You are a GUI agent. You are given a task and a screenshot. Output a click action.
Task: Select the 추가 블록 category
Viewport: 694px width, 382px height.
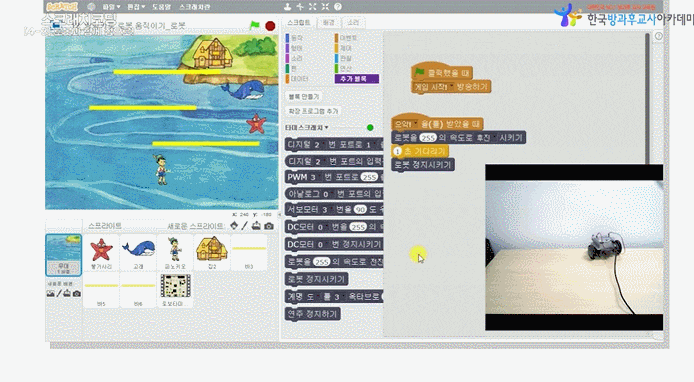[357, 79]
